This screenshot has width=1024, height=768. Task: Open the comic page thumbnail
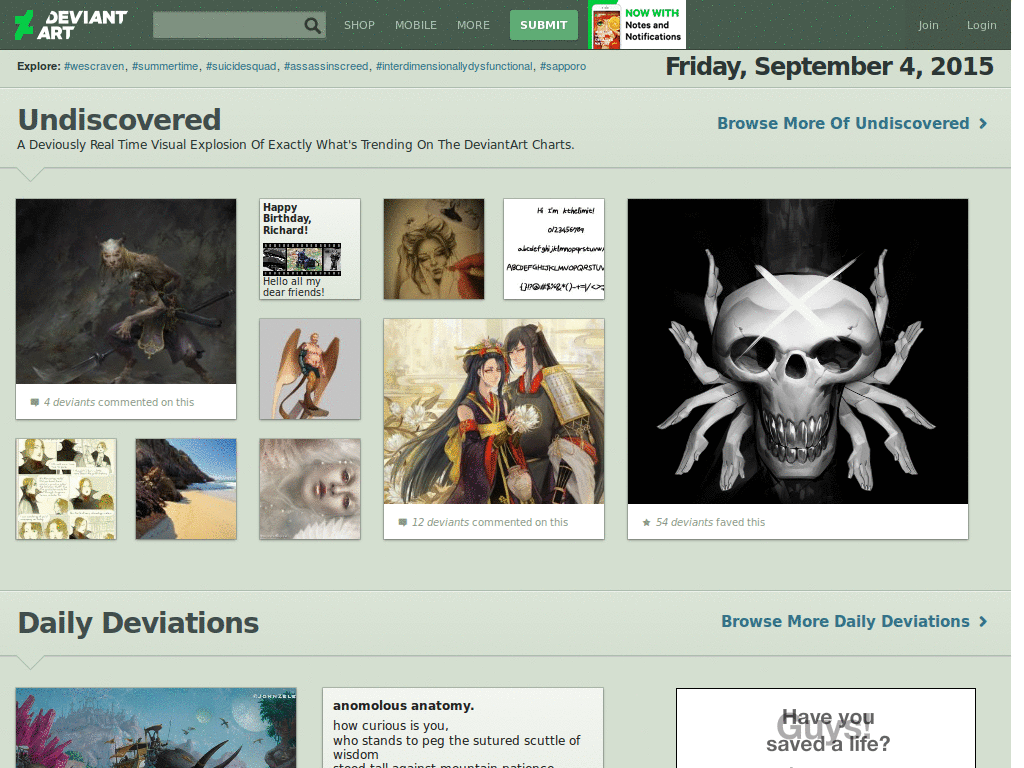tap(66, 489)
